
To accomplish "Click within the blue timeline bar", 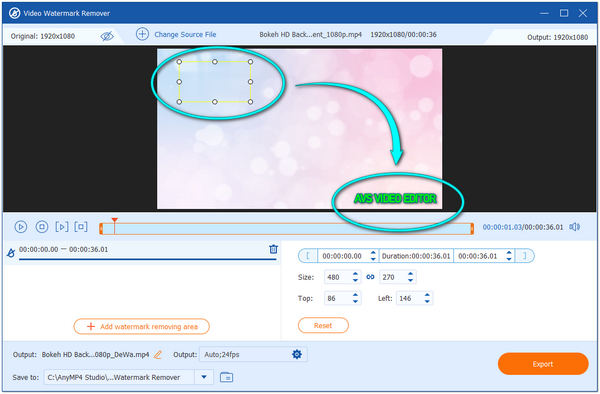I will coord(286,229).
